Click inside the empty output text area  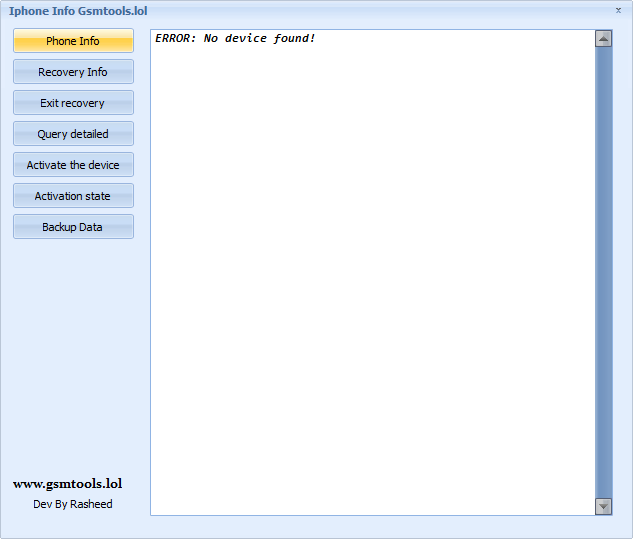tap(370, 280)
